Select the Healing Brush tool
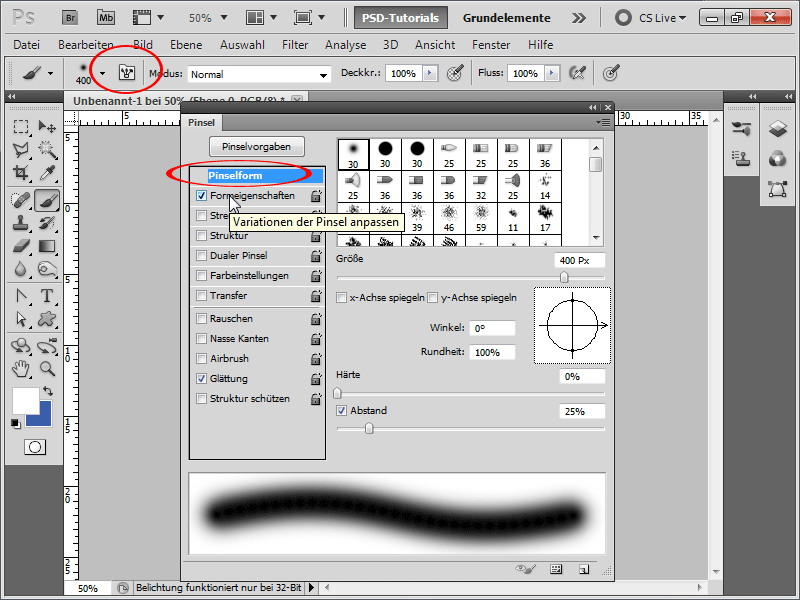Image resolution: width=800 pixels, height=600 pixels. click(x=21, y=200)
